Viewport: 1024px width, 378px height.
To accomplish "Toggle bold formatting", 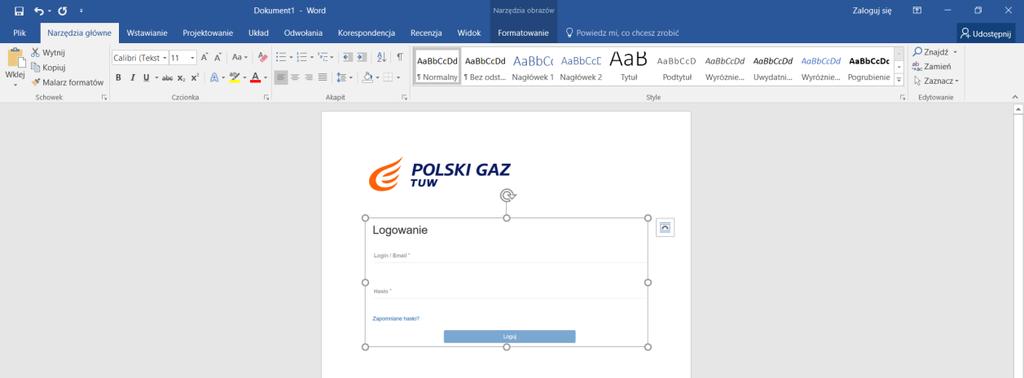I will pyautogui.click(x=118, y=78).
